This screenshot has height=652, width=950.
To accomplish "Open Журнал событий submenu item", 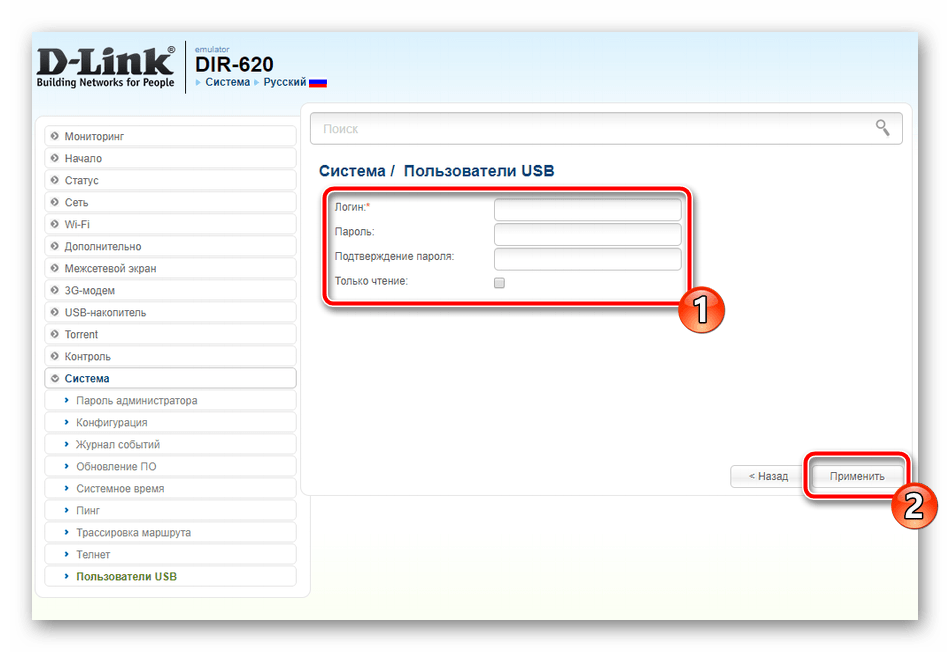I will pos(170,444).
